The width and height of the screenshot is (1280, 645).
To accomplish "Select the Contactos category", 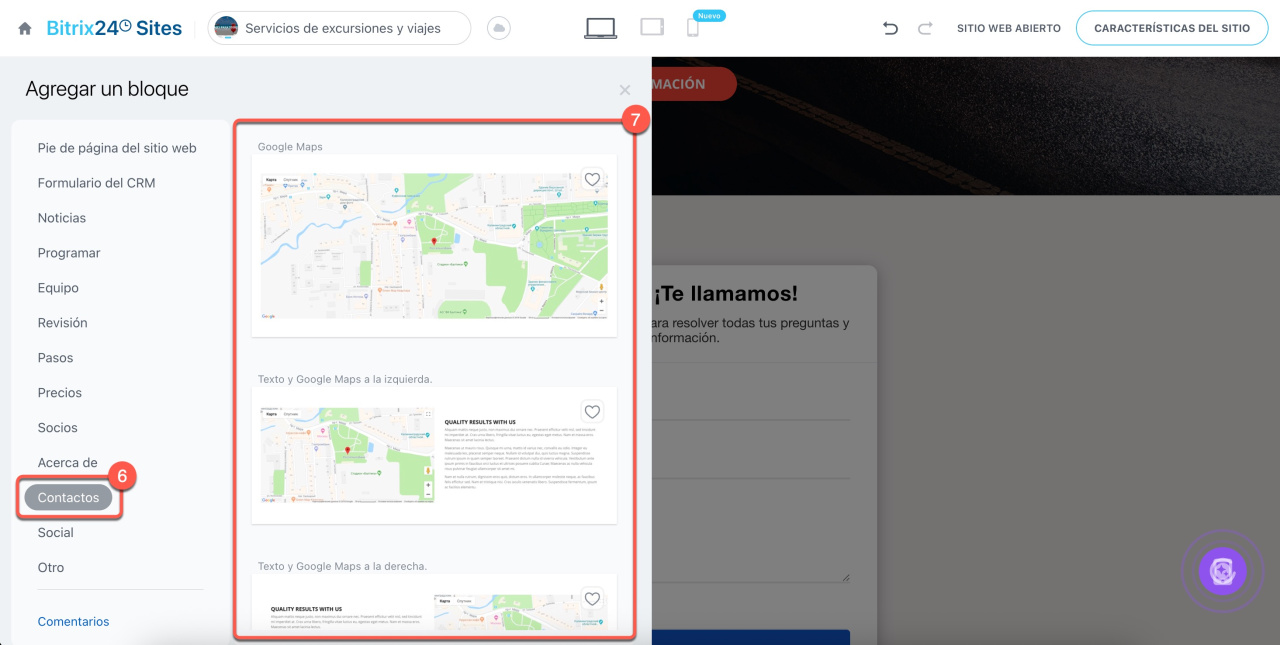I will click(x=68, y=497).
